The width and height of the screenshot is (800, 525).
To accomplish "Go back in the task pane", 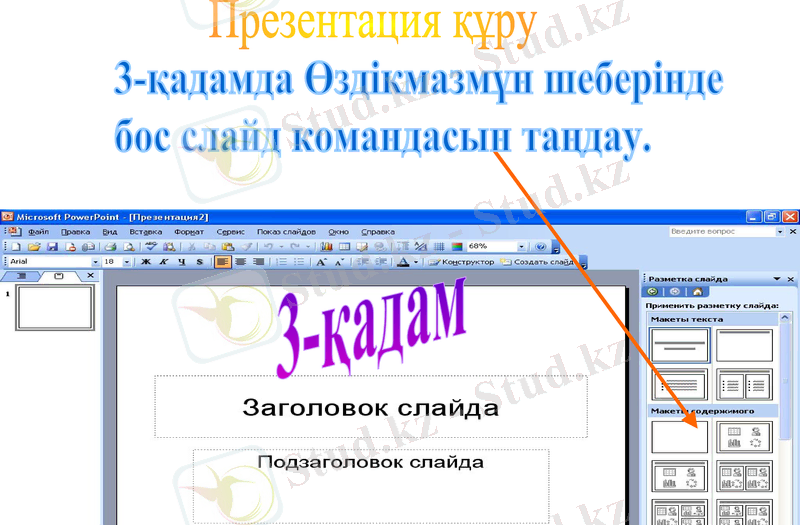I will click(653, 292).
